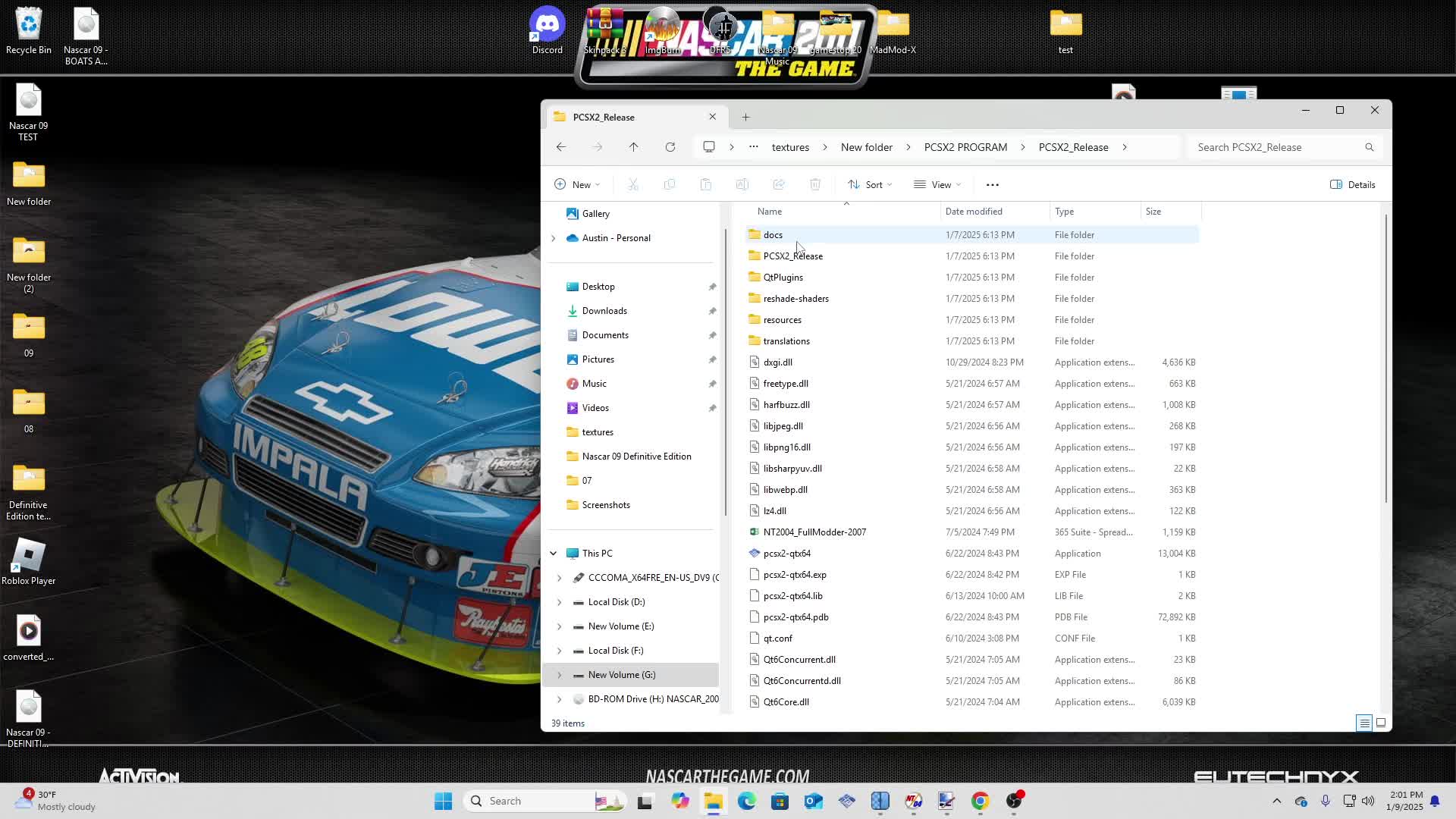Viewport: 1456px width, 819px height.
Task: Open the View dropdown menu
Action: point(937,184)
